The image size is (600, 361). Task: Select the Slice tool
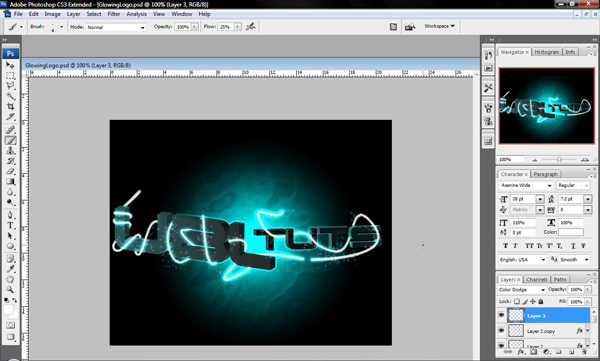pyautogui.click(x=10, y=116)
